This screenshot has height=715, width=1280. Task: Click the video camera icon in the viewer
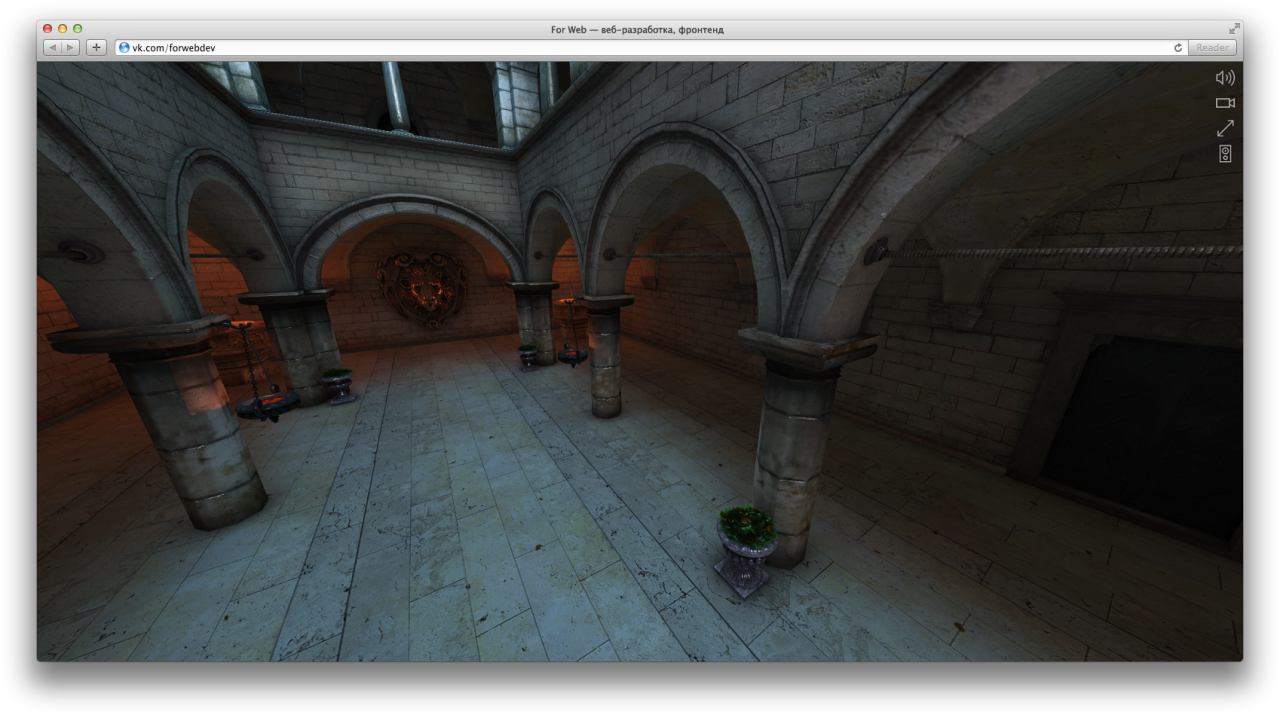point(1225,103)
